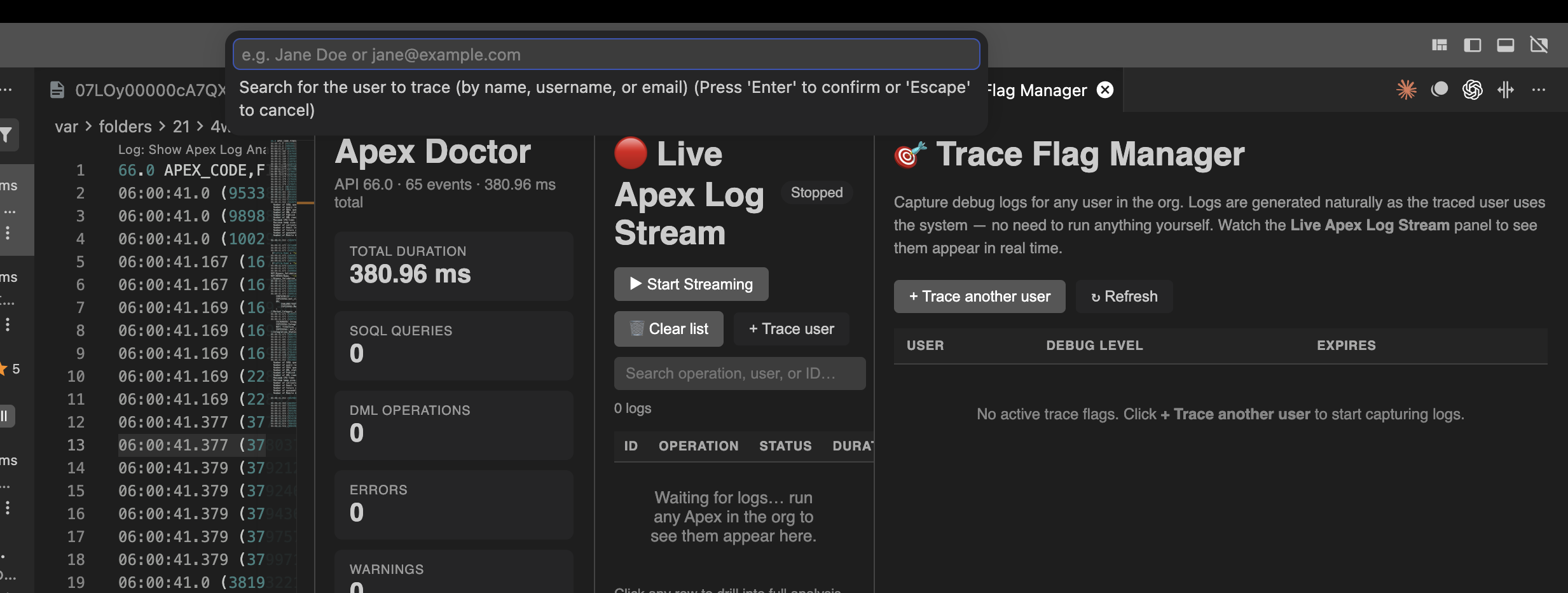Click line number 5 in the gutter

(x=80, y=262)
